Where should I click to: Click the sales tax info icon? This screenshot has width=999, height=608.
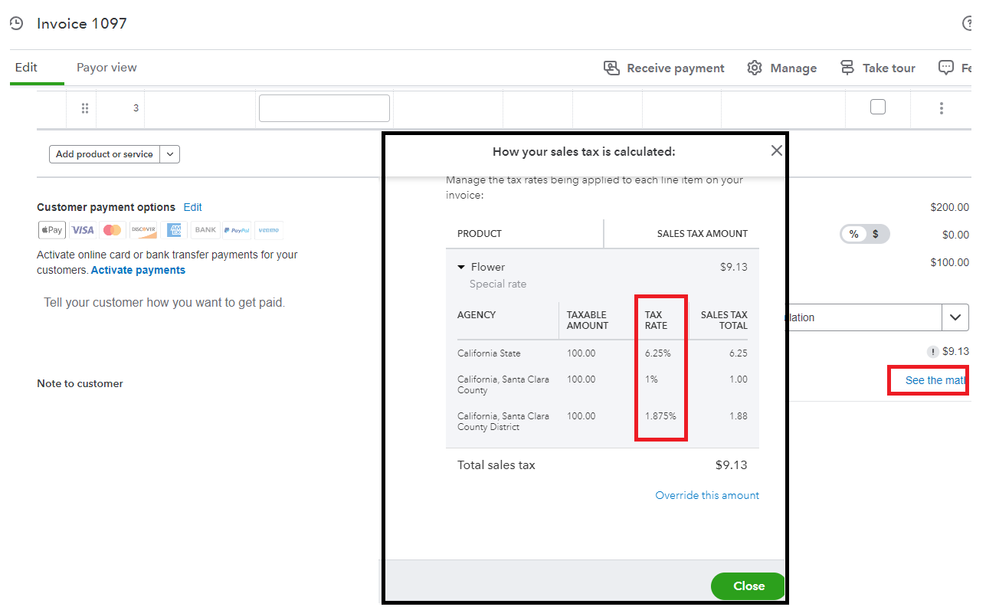tap(932, 351)
